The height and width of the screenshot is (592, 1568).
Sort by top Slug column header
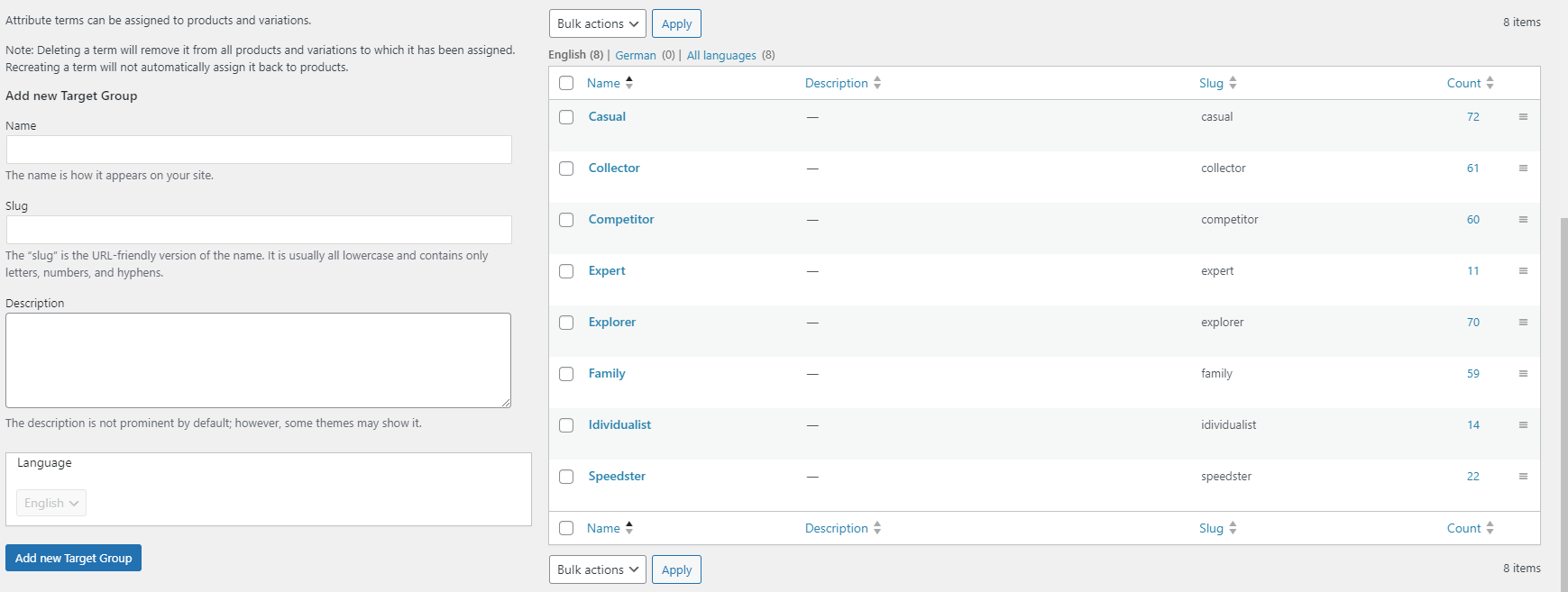[x=1211, y=83]
